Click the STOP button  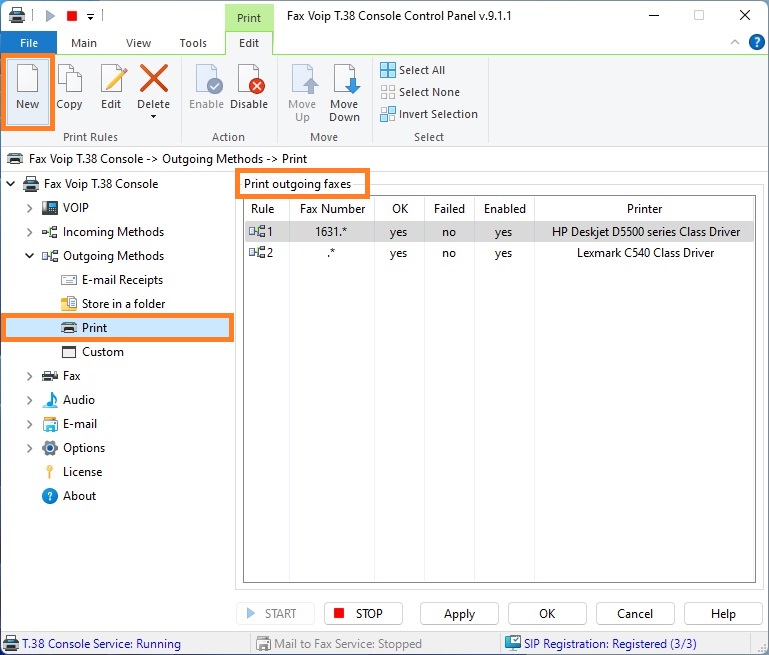(363, 614)
